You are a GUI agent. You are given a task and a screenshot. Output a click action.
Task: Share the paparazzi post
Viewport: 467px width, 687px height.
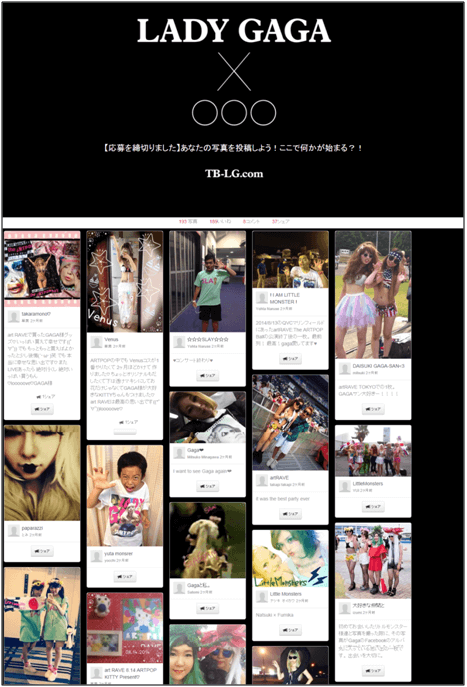[42, 551]
